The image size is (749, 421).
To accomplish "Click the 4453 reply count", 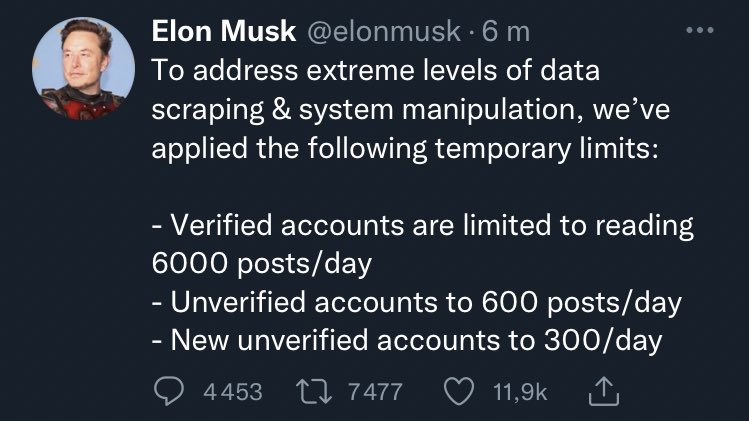I will click(x=232, y=391).
